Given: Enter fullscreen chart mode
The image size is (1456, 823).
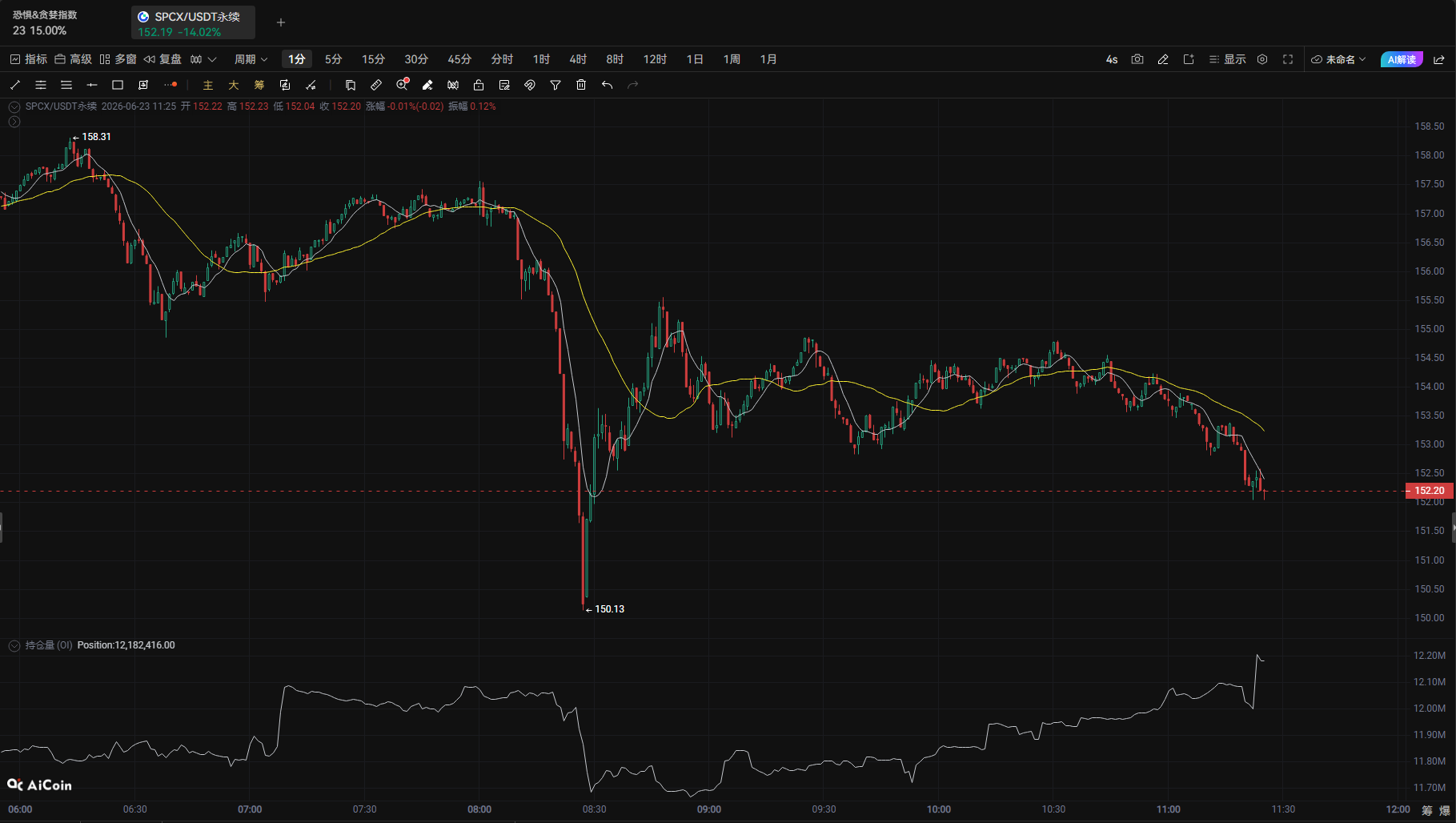Looking at the screenshot, I should coord(1288,59).
